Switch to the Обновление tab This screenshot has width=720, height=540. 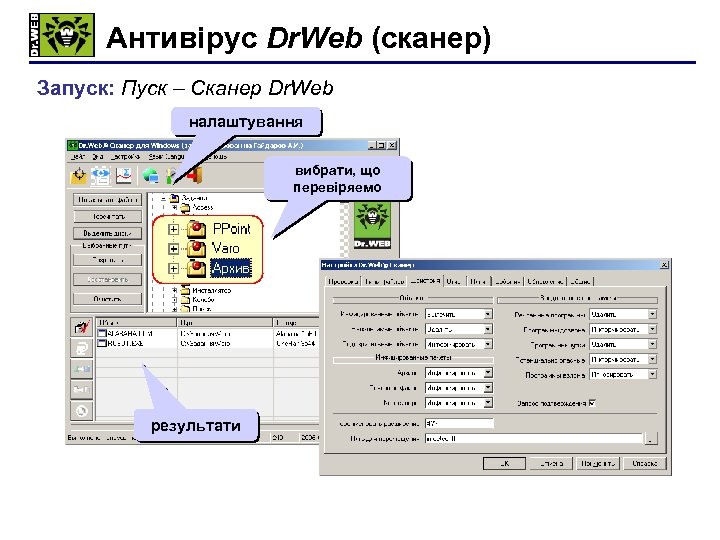pyautogui.click(x=545, y=281)
